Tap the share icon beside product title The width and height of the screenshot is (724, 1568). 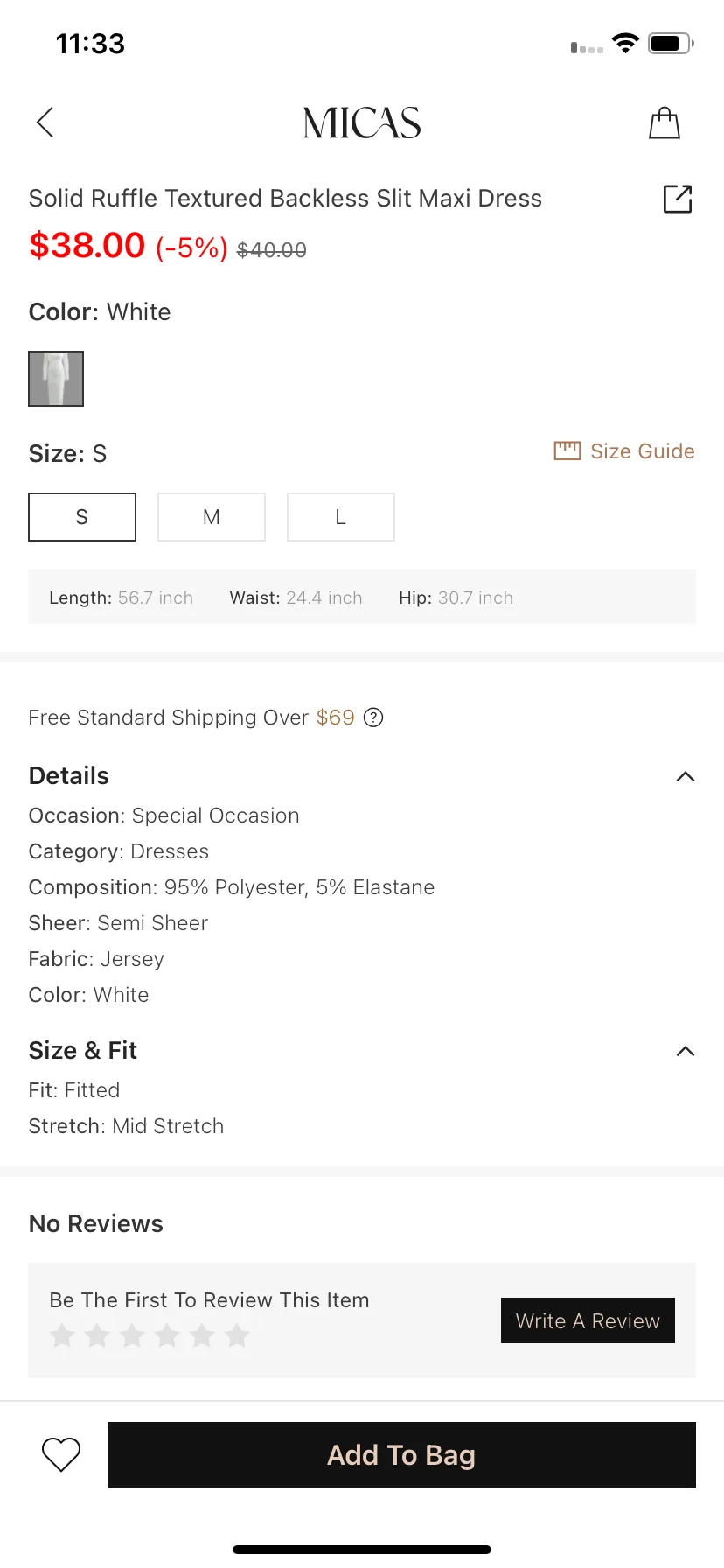click(x=678, y=199)
